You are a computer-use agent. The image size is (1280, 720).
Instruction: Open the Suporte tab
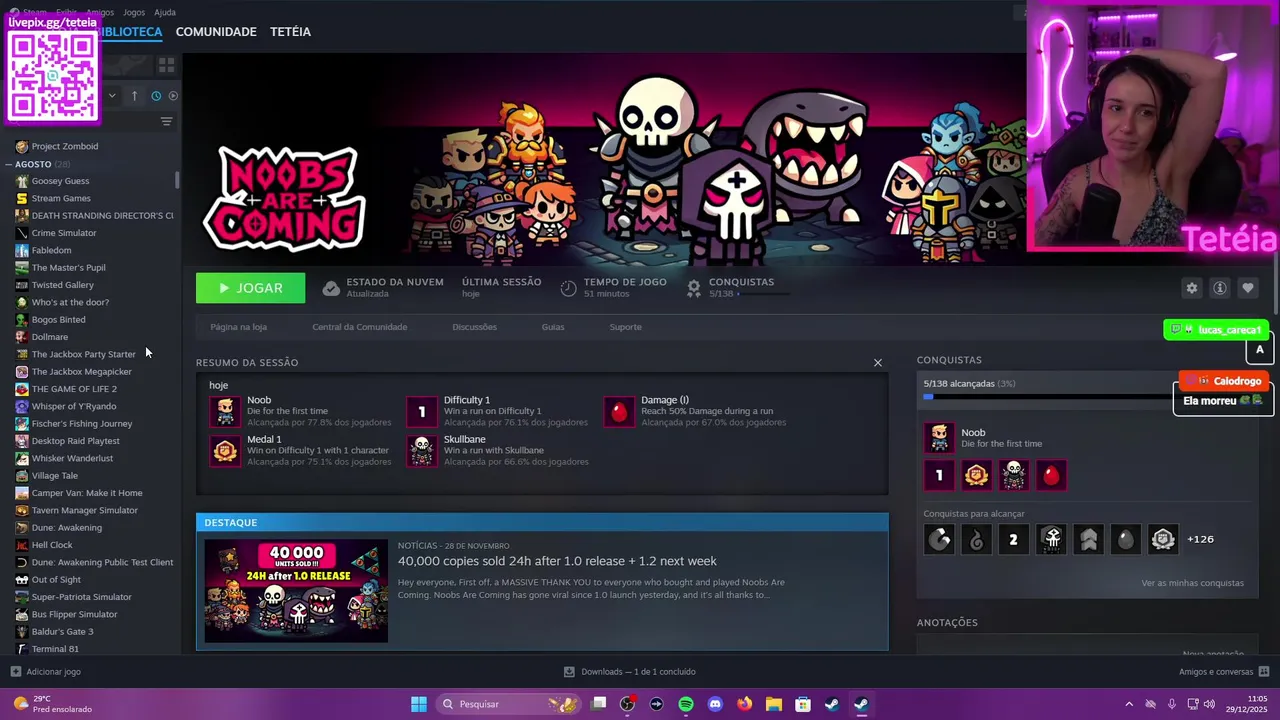click(626, 327)
